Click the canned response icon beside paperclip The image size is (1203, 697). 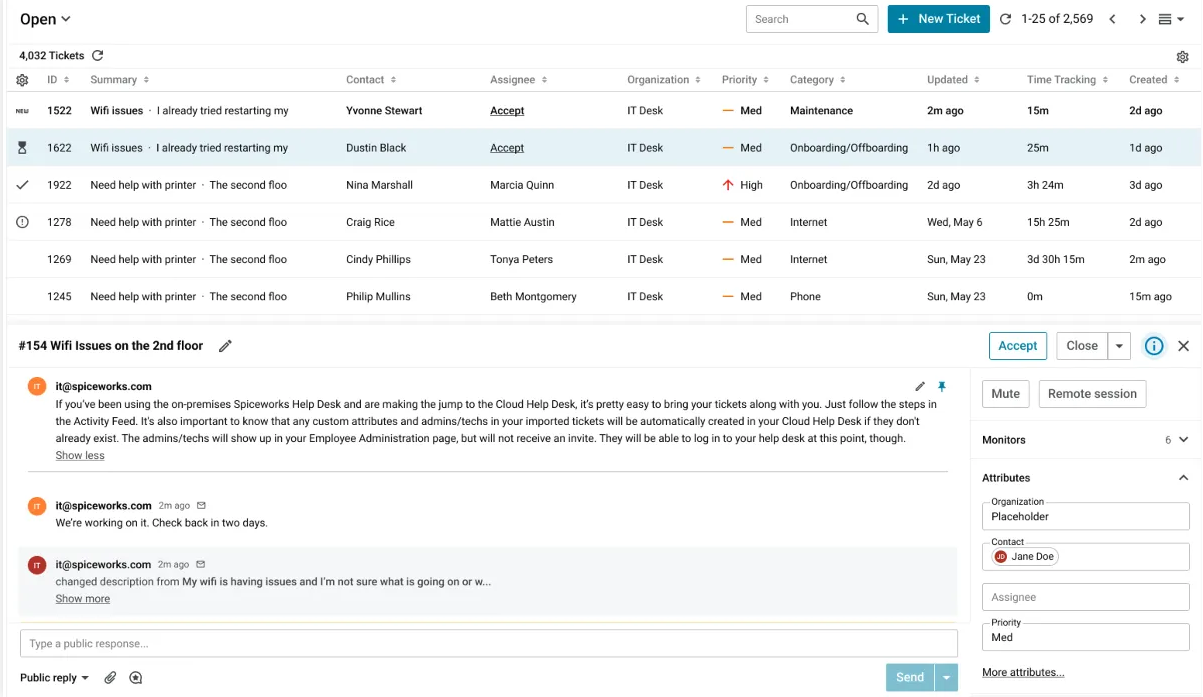136,678
